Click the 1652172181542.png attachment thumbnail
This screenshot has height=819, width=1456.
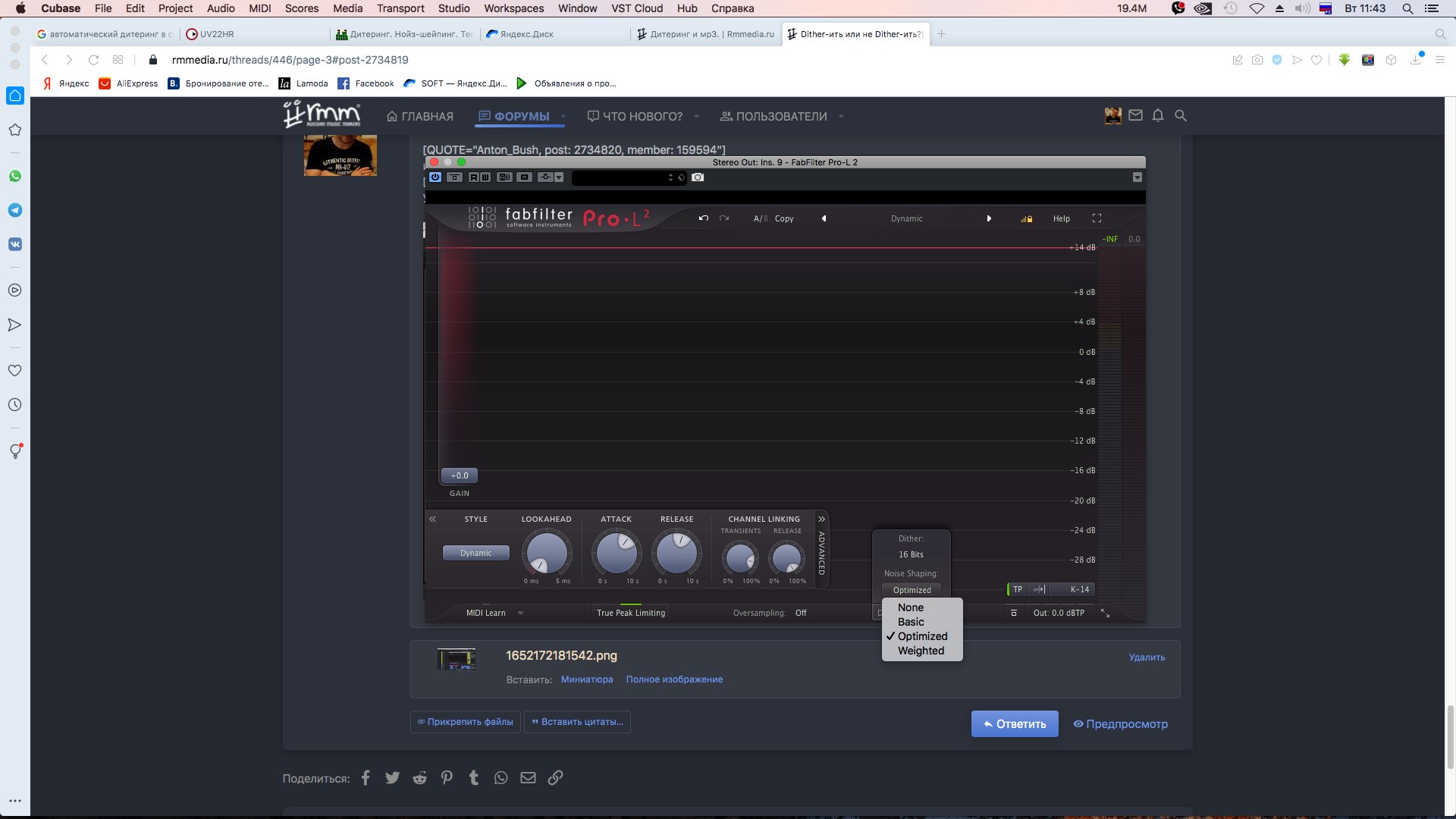[x=457, y=659]
